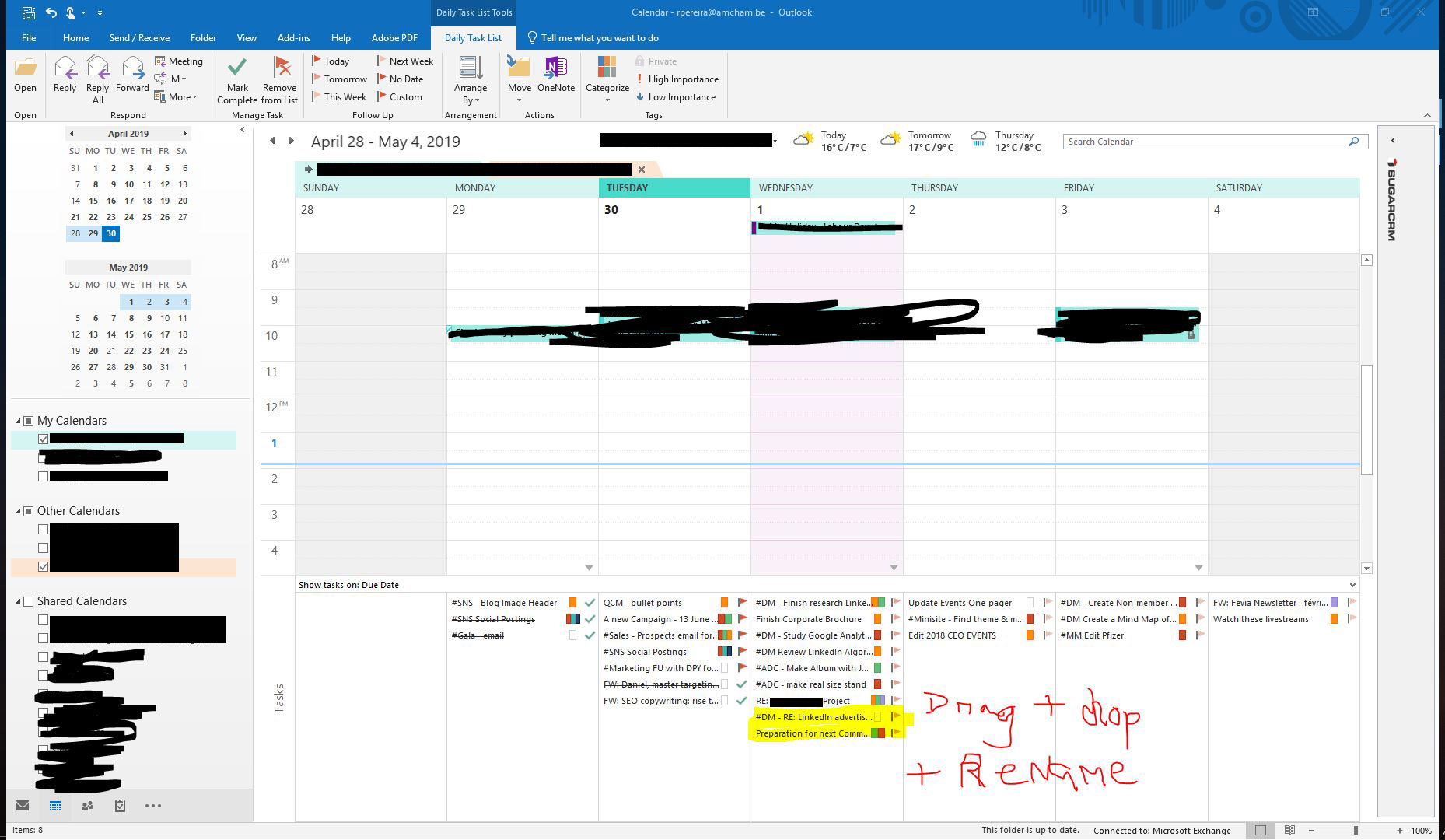Open Tasks view clipboard icon

click(x=120, y=806)
